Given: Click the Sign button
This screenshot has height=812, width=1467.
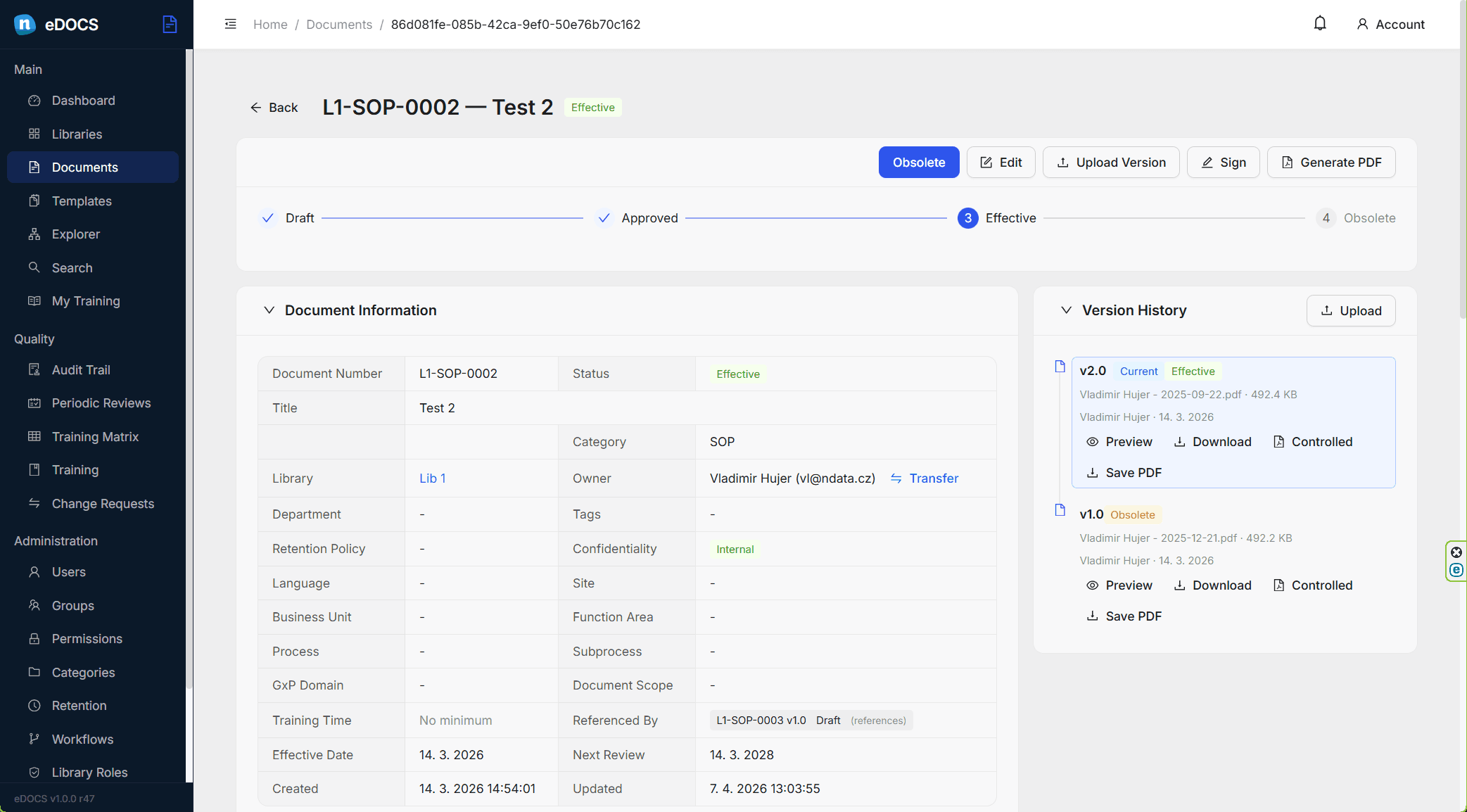Looking at the screenshot, I should pos(1224,163).
